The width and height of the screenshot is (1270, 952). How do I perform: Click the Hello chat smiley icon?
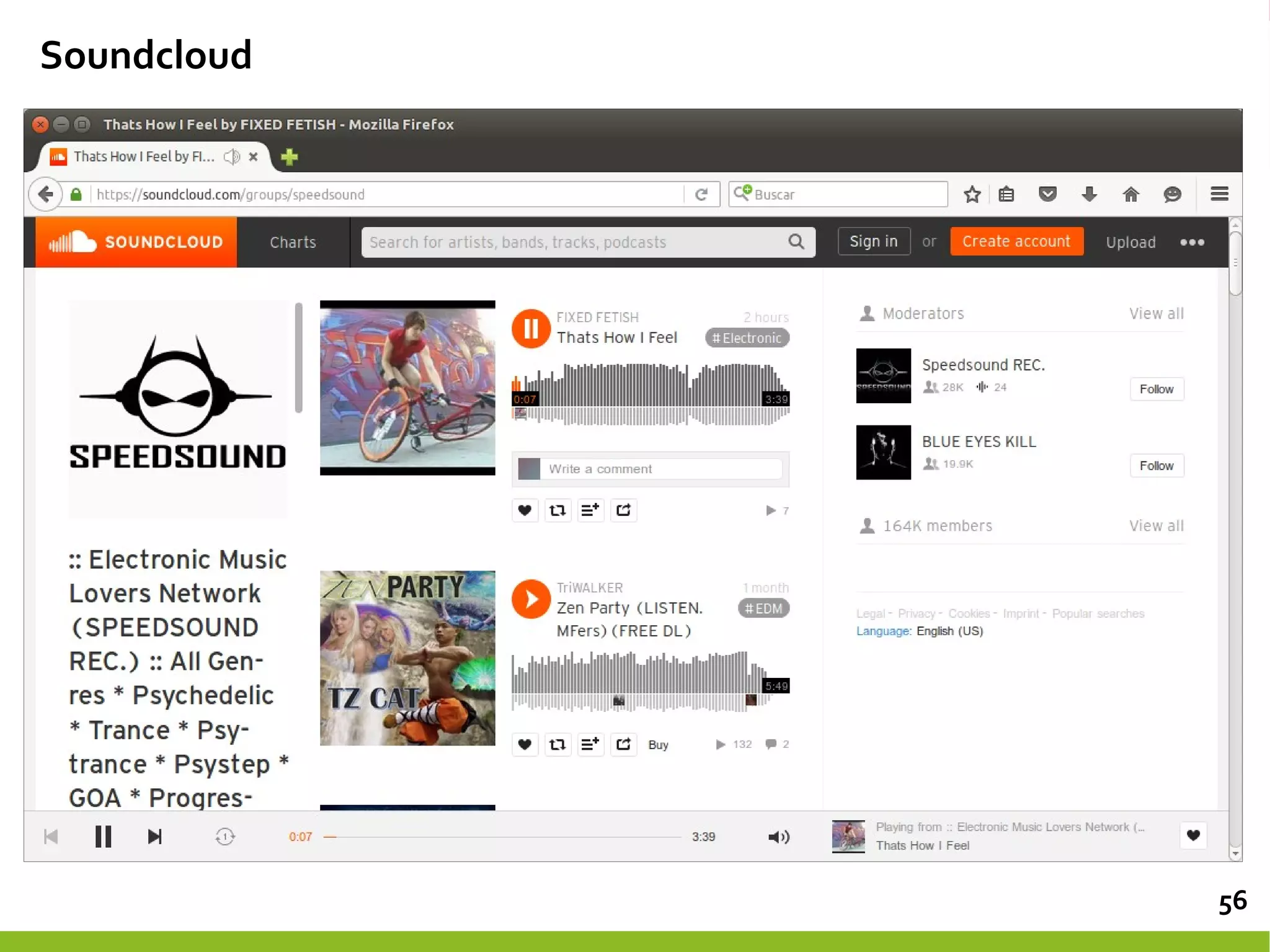(1172, 195)
